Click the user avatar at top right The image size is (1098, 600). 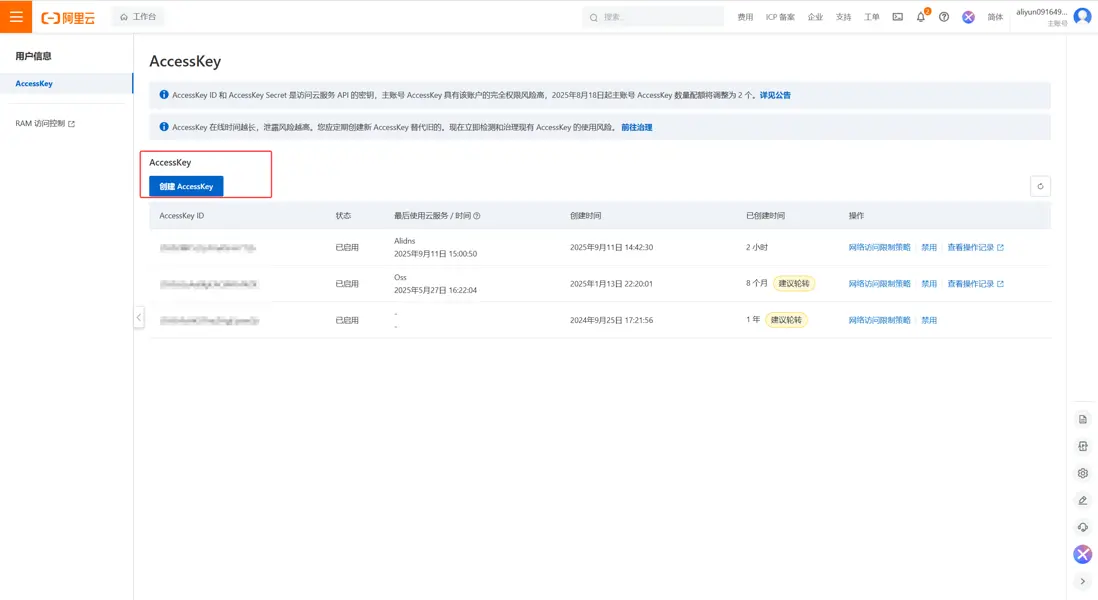pyautogui.click(x=1082, y=16)
